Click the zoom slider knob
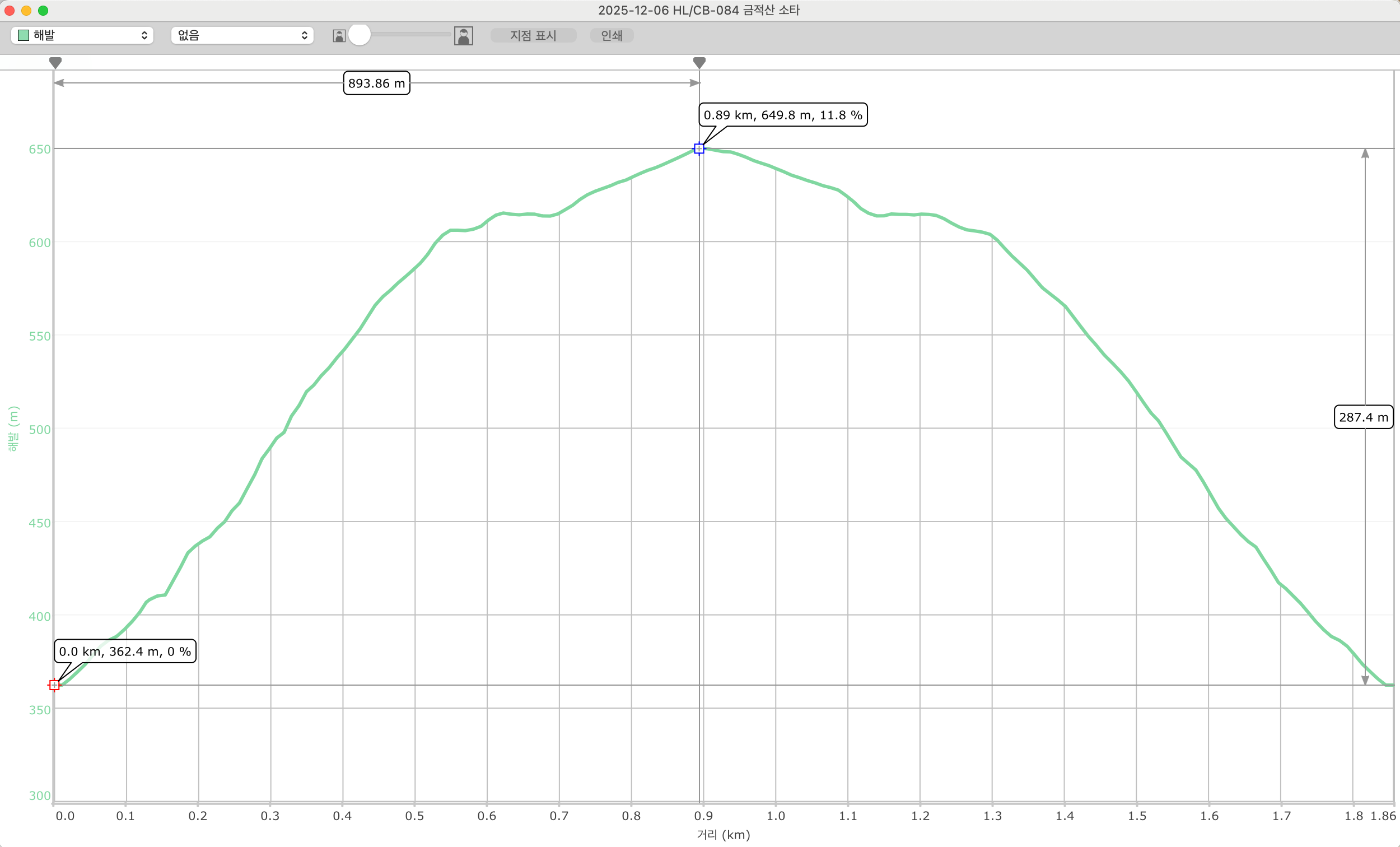This screenshot has width=1400, height=847. 359,35
